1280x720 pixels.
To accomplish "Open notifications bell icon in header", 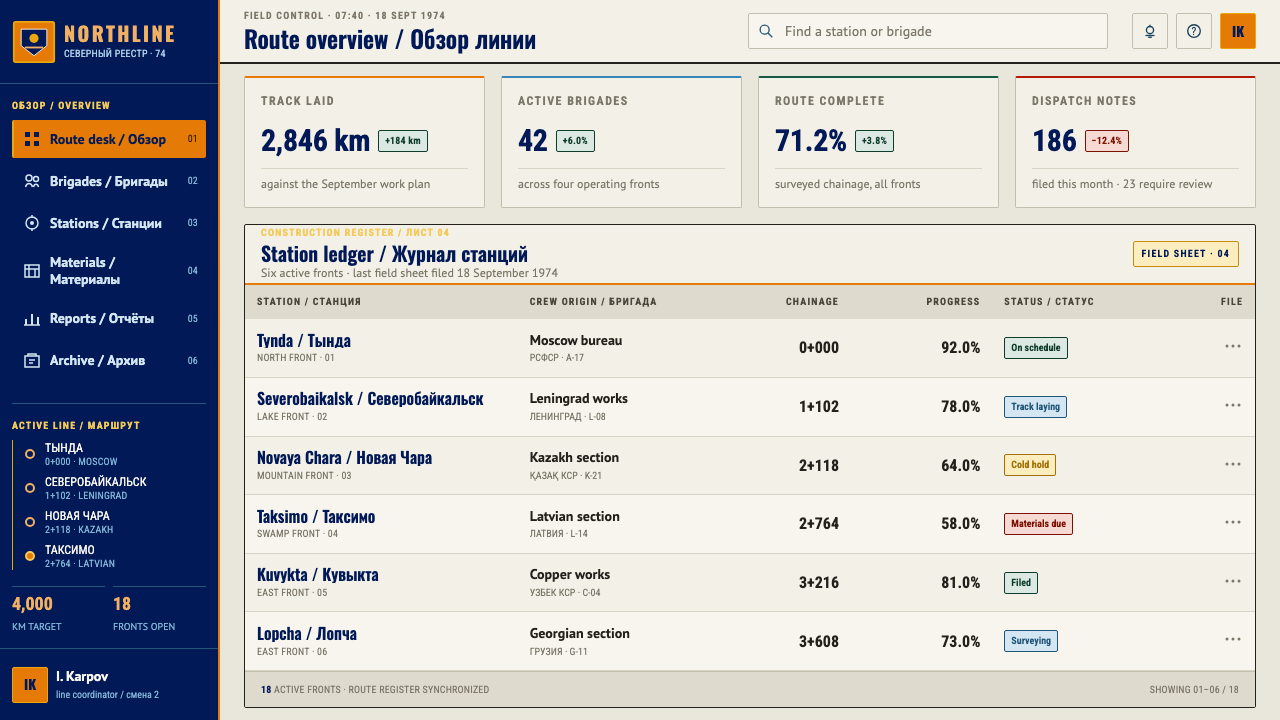I will [x=1150, y=31].
